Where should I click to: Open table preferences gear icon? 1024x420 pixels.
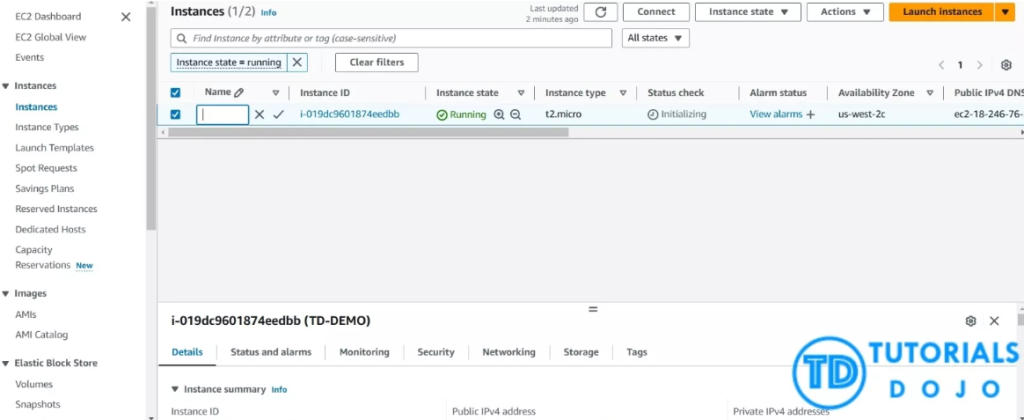coord(1006,65)
